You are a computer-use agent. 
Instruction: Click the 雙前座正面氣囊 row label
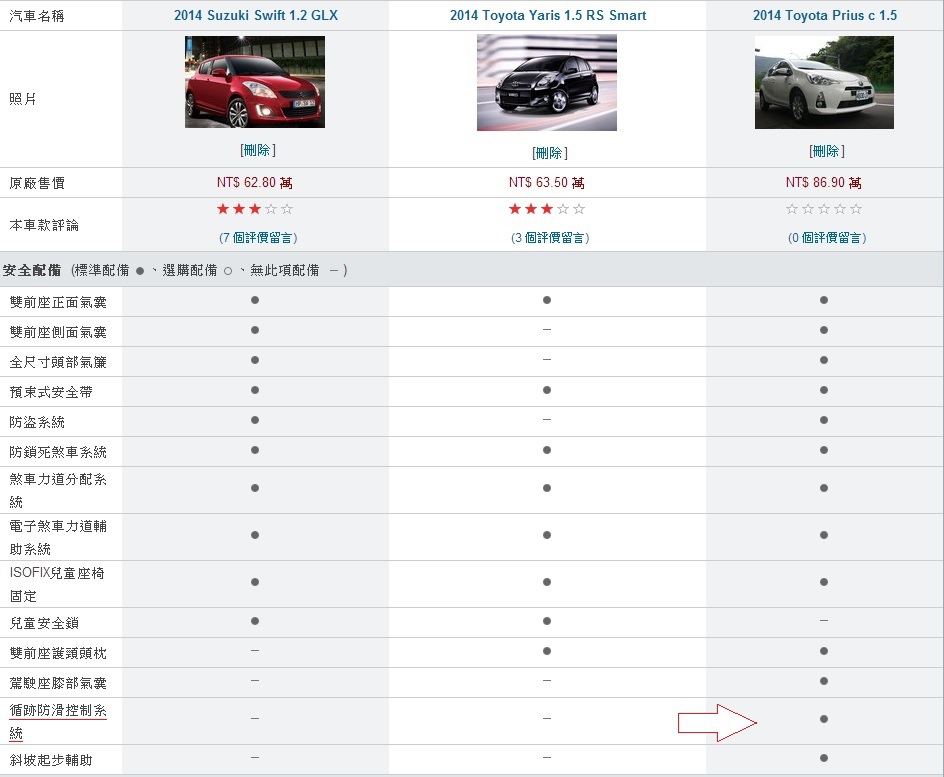(58, 302)
